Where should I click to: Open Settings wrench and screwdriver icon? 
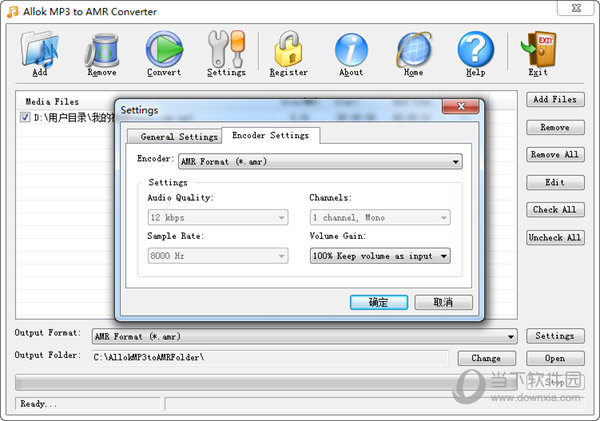(x=226, y=49)
